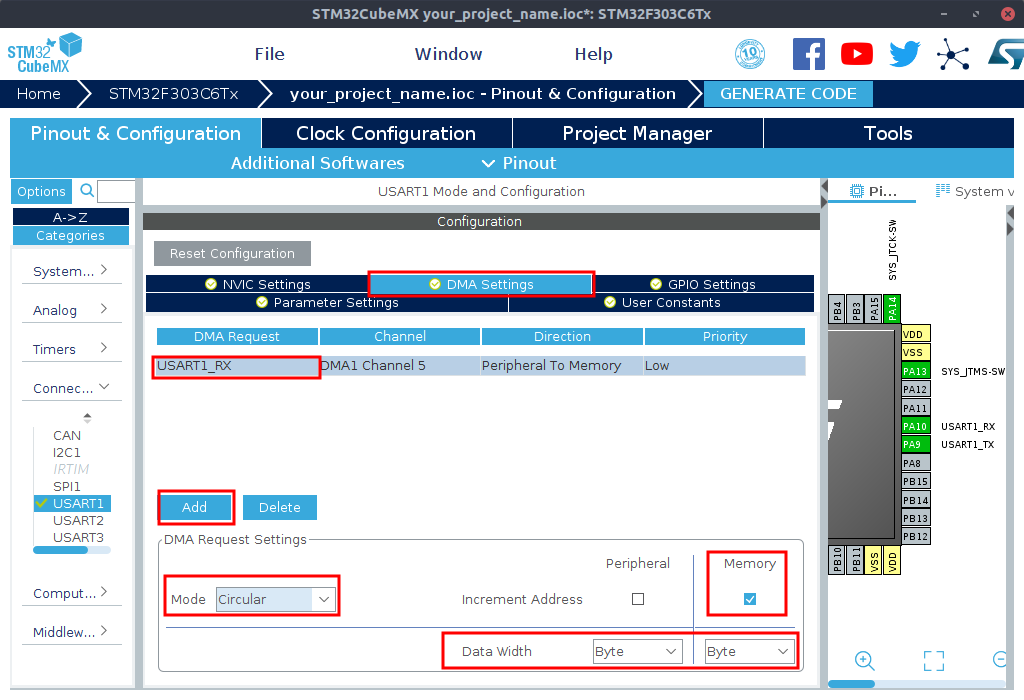
Task: Select USART2 in the connectivity list
Action: click(78, 520)
